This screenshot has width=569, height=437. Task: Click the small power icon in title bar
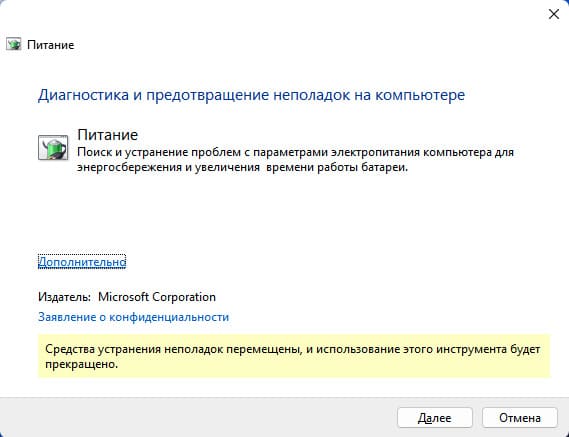click(13, 45)
